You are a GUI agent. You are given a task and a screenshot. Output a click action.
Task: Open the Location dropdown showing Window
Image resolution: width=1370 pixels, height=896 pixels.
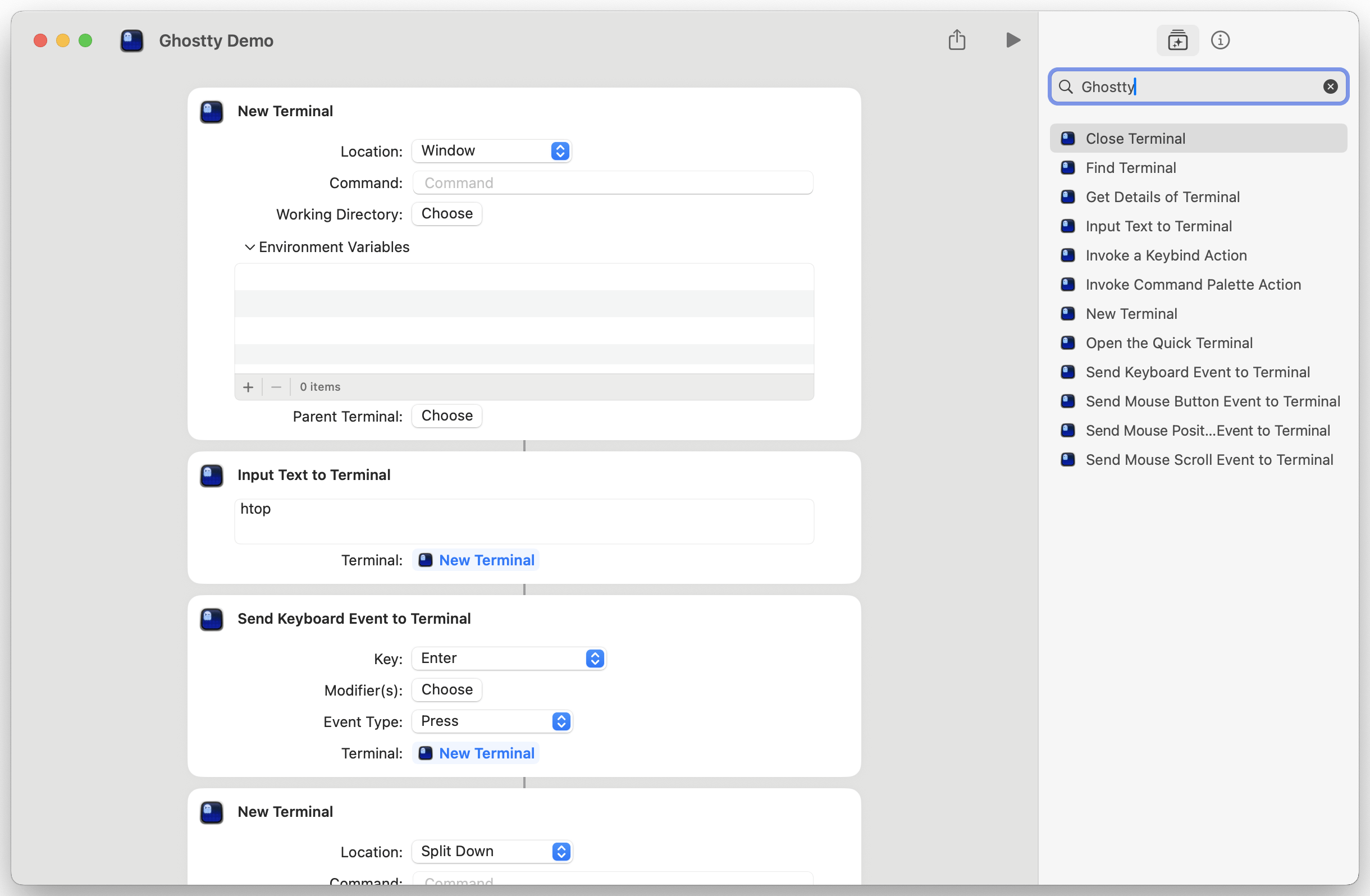point(492,151)
